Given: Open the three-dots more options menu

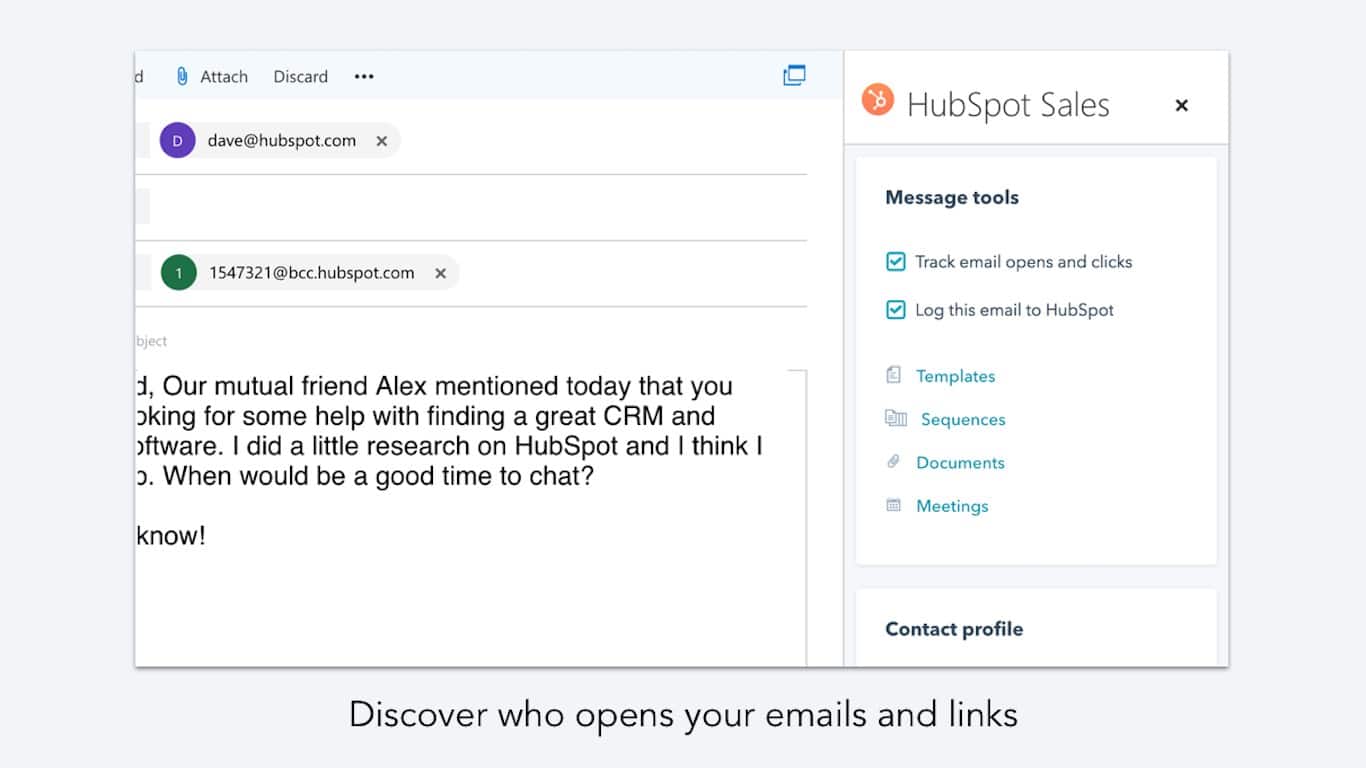Looking at the screenshot, I should [x=364, y=76].
